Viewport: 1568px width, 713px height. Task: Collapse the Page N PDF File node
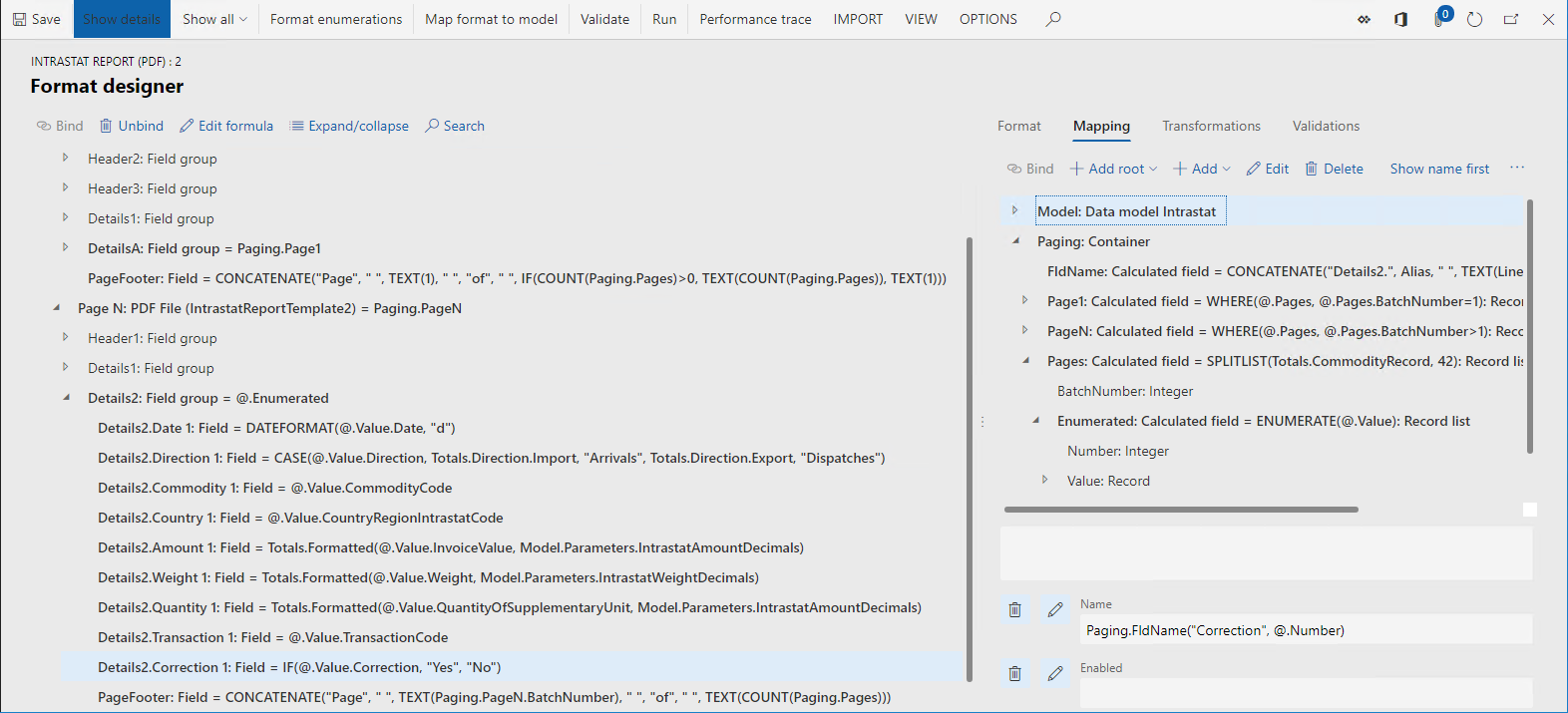[56, 308]
